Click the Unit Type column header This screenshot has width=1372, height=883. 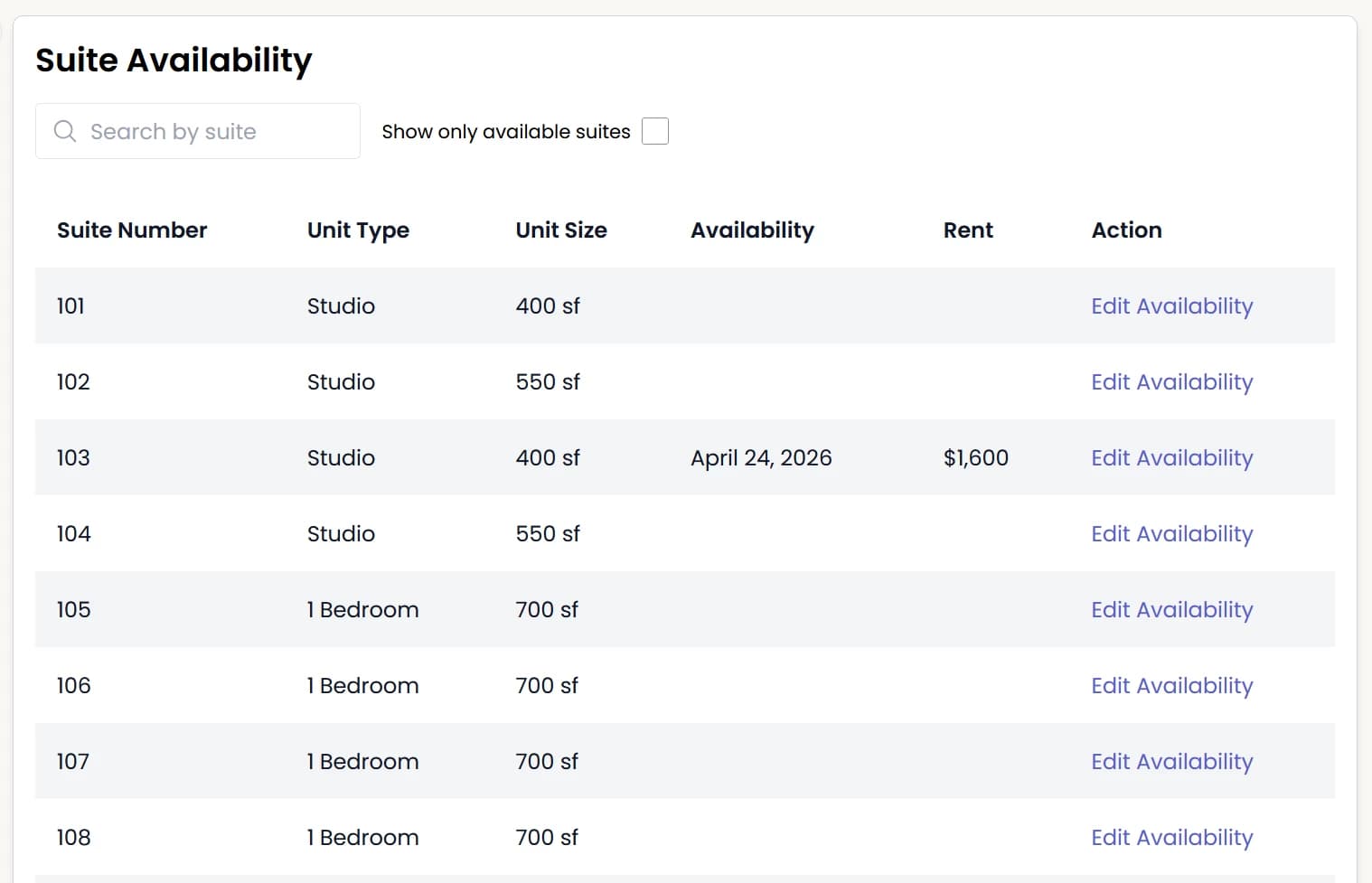[358, 230]
